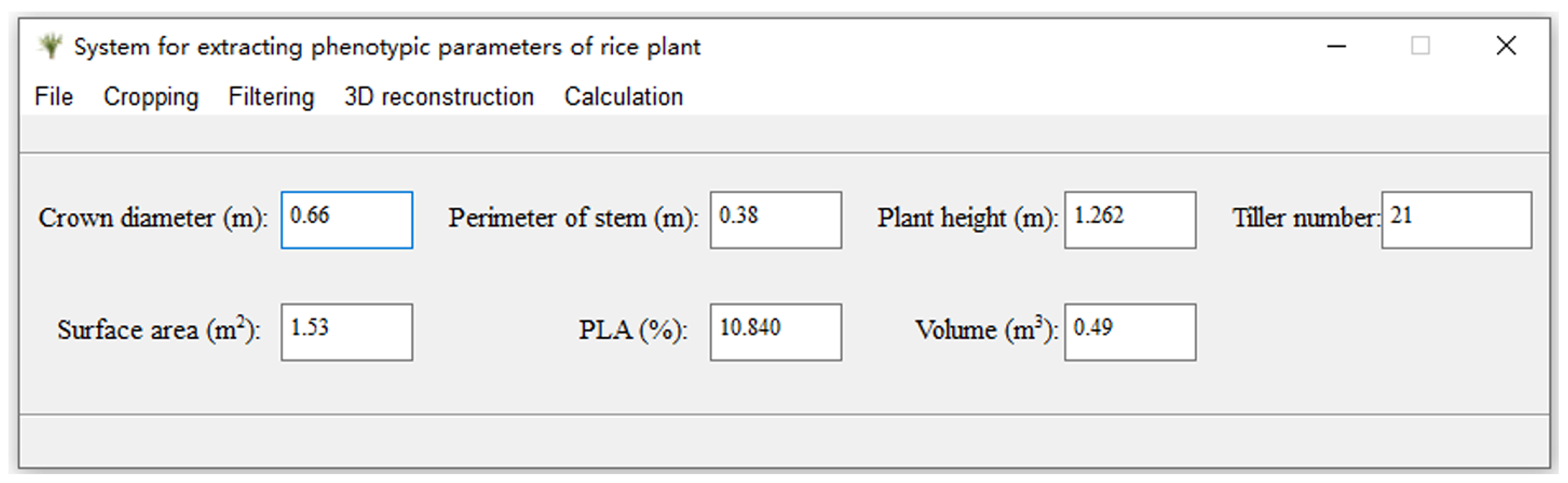Click the Perimeter of stem field

point(776,220)
